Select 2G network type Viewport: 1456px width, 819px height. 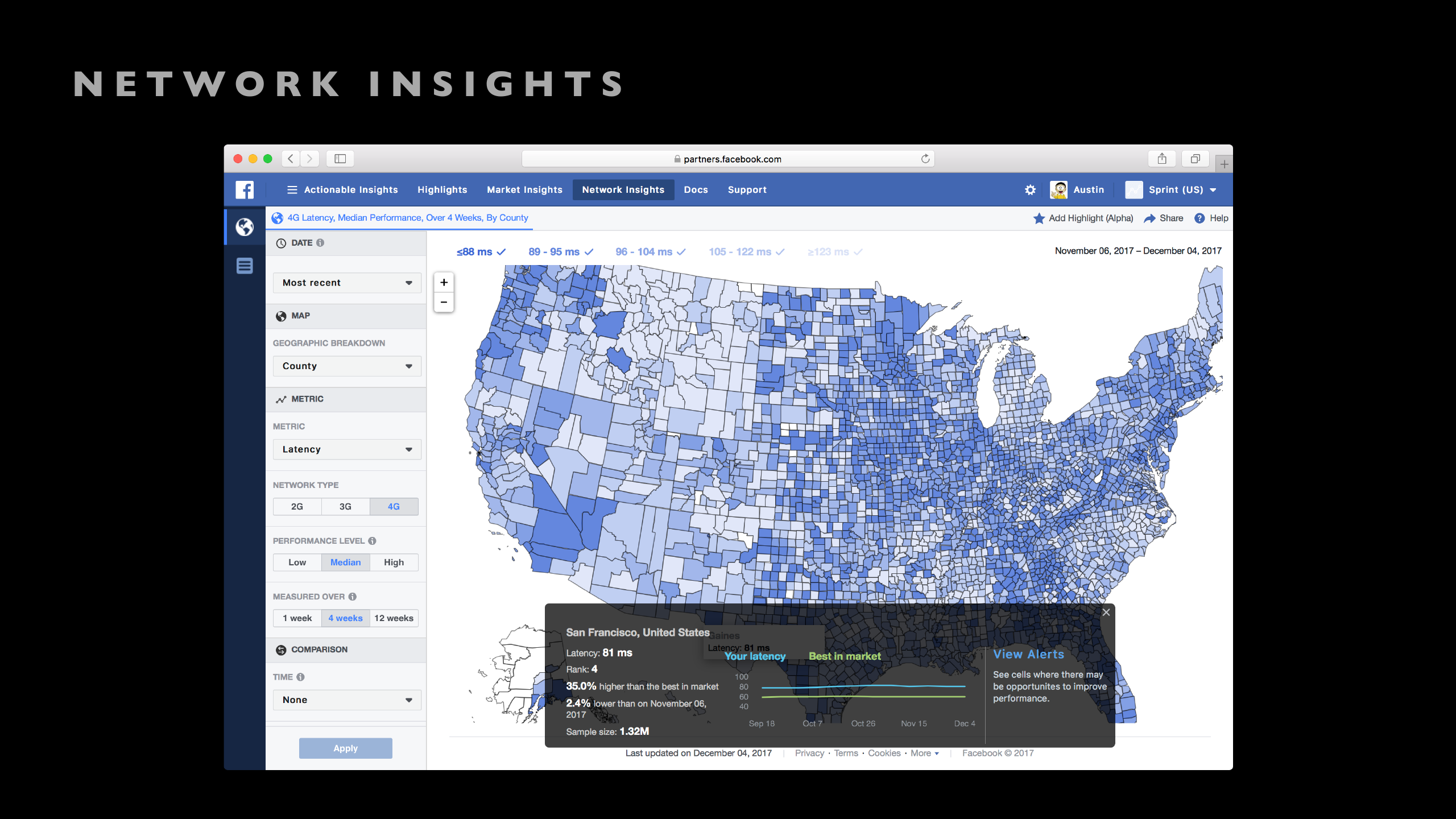coord(297,507)
